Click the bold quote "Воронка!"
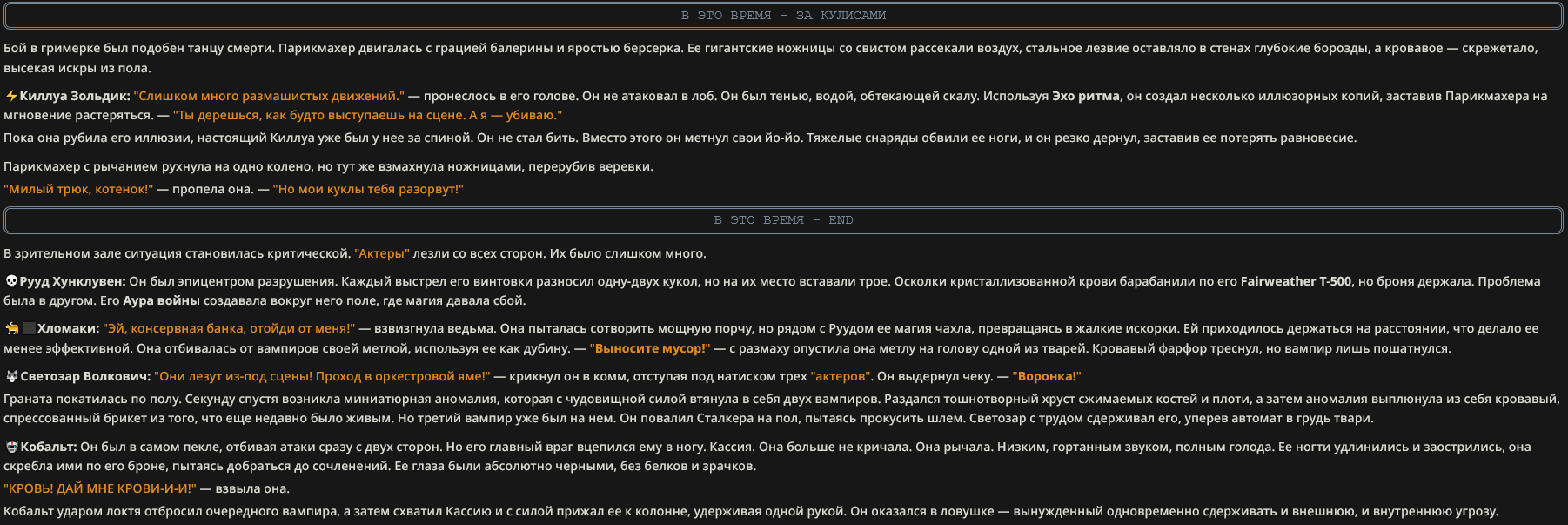Viewport: 1568px width, 525px height. pyautogui.click(x=1047, y=377)
